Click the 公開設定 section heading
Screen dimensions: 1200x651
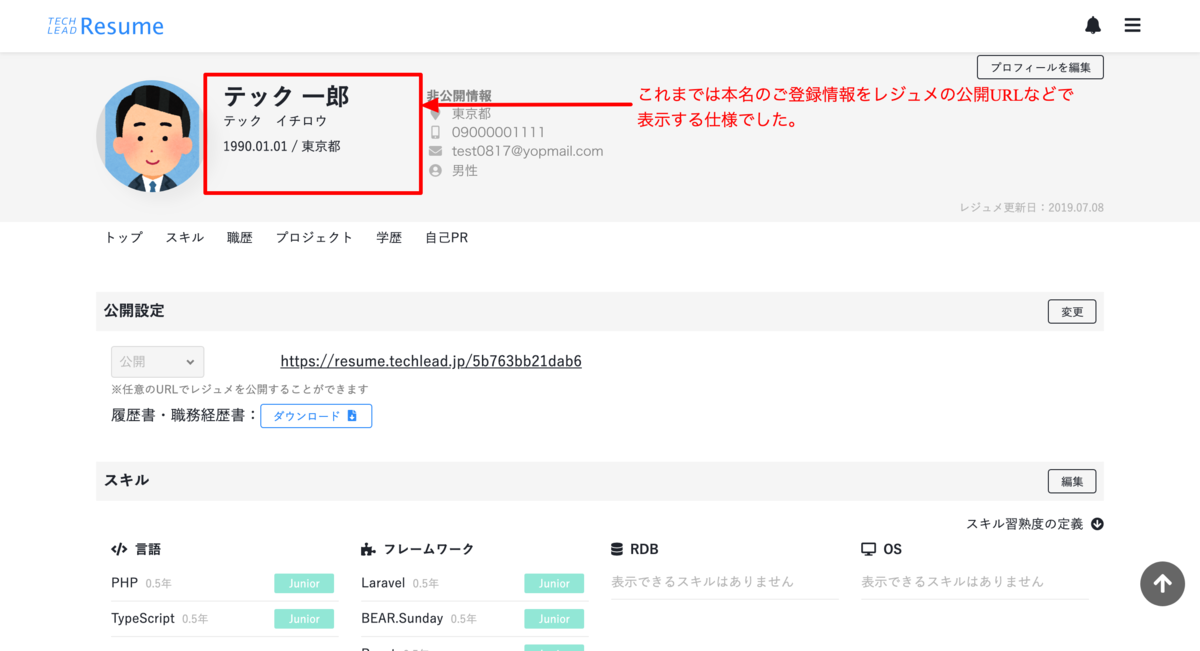[x=134, y=311]
